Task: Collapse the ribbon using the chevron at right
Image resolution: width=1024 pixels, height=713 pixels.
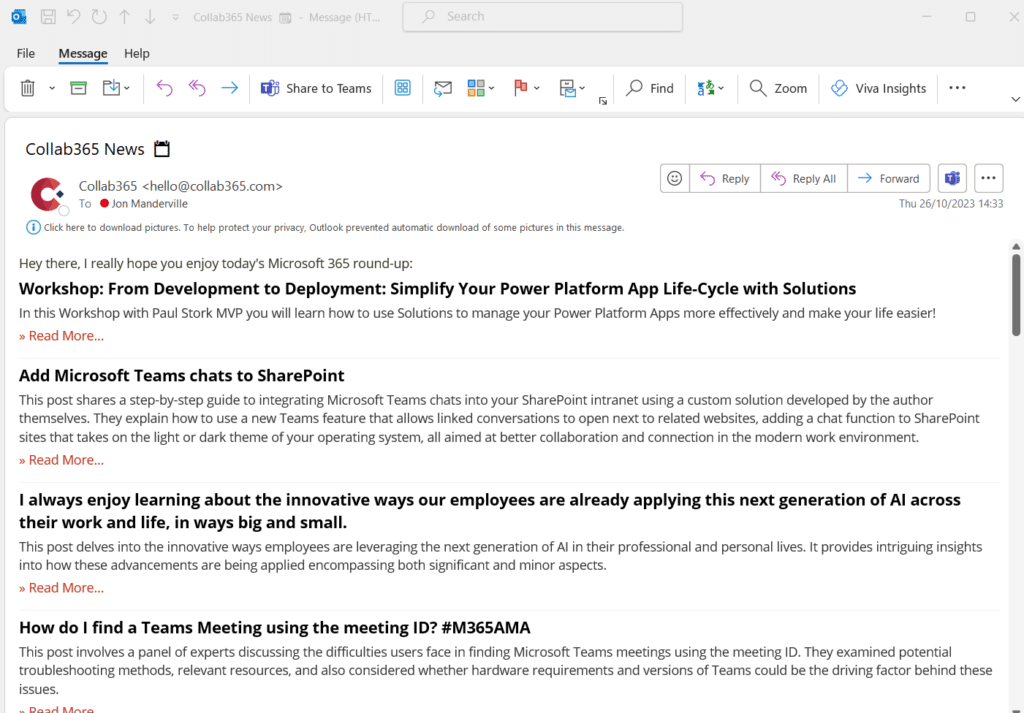Action: (x=1014, y=100)
